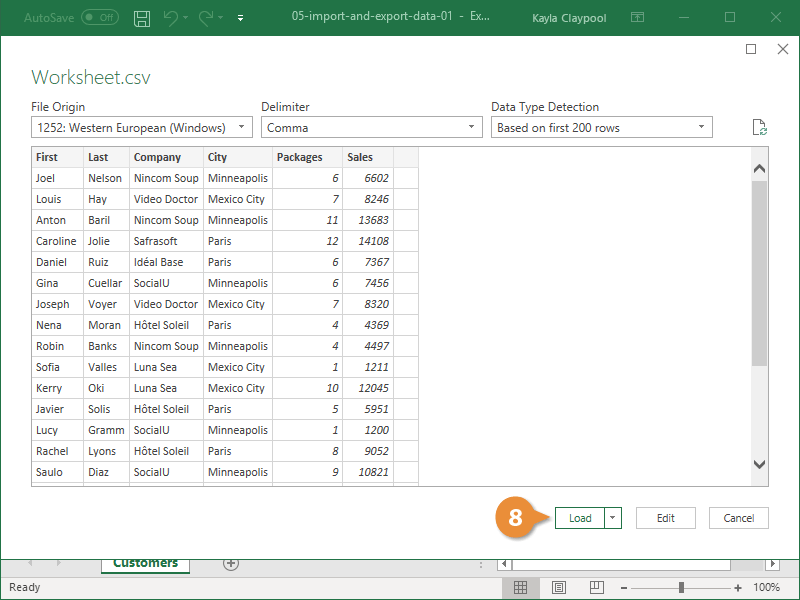The width and height of the screenshot is (800, 600).
Task: Edit the query before loading
Action: [665, 518]
